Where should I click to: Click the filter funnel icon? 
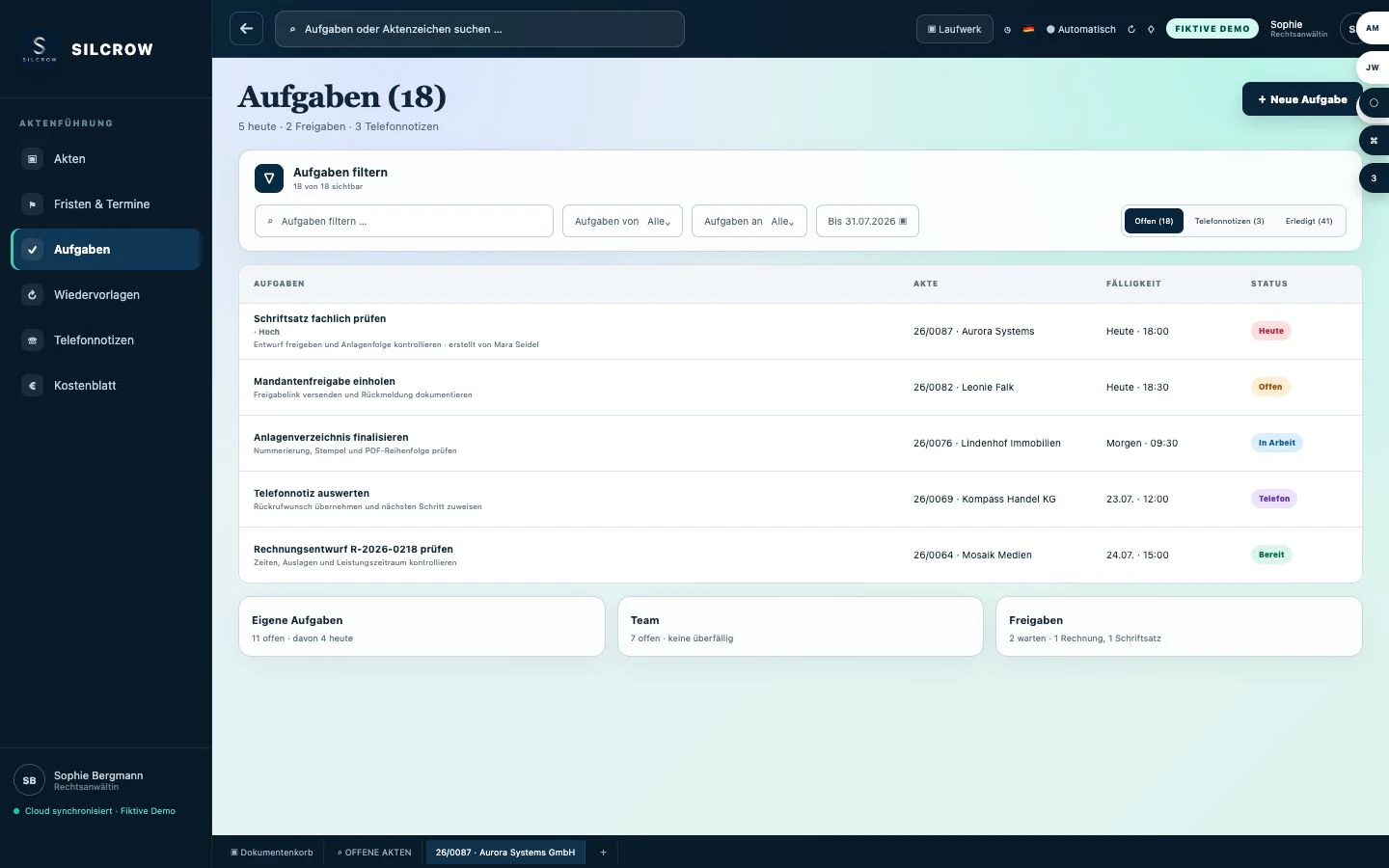pyautogui.click(x=269, y=178)
